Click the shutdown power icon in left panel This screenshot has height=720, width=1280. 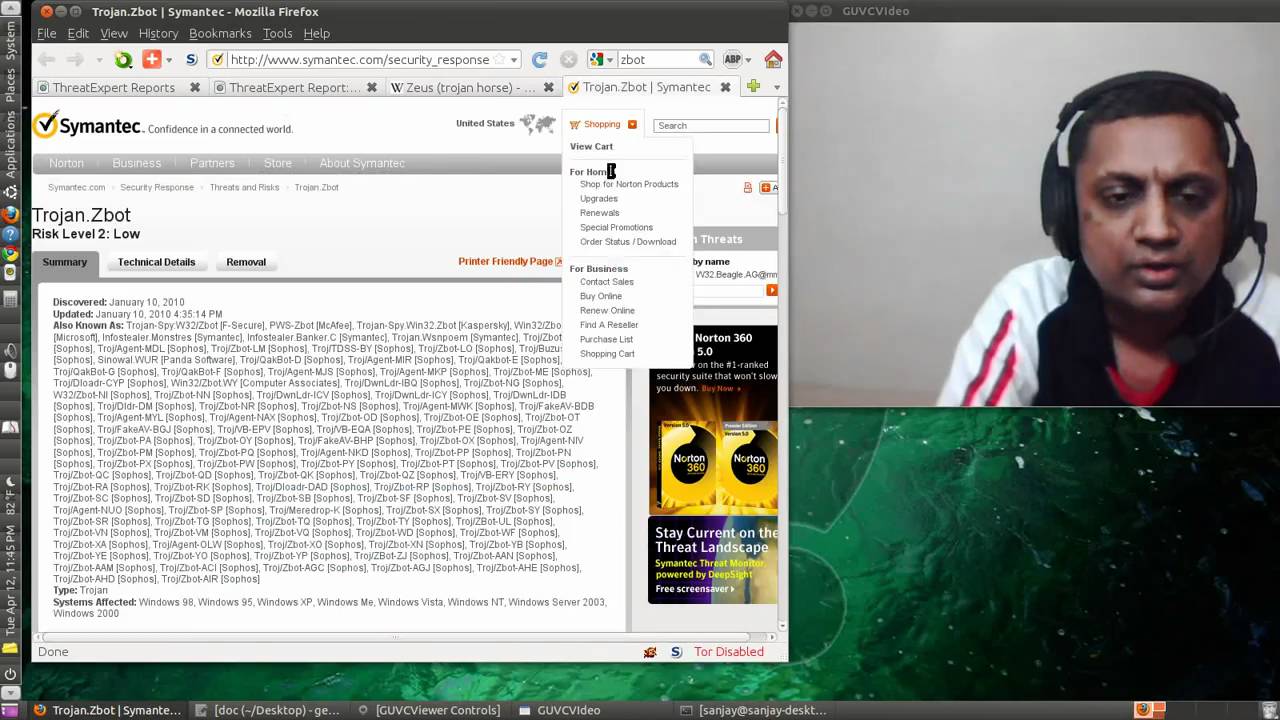[10, 673]
